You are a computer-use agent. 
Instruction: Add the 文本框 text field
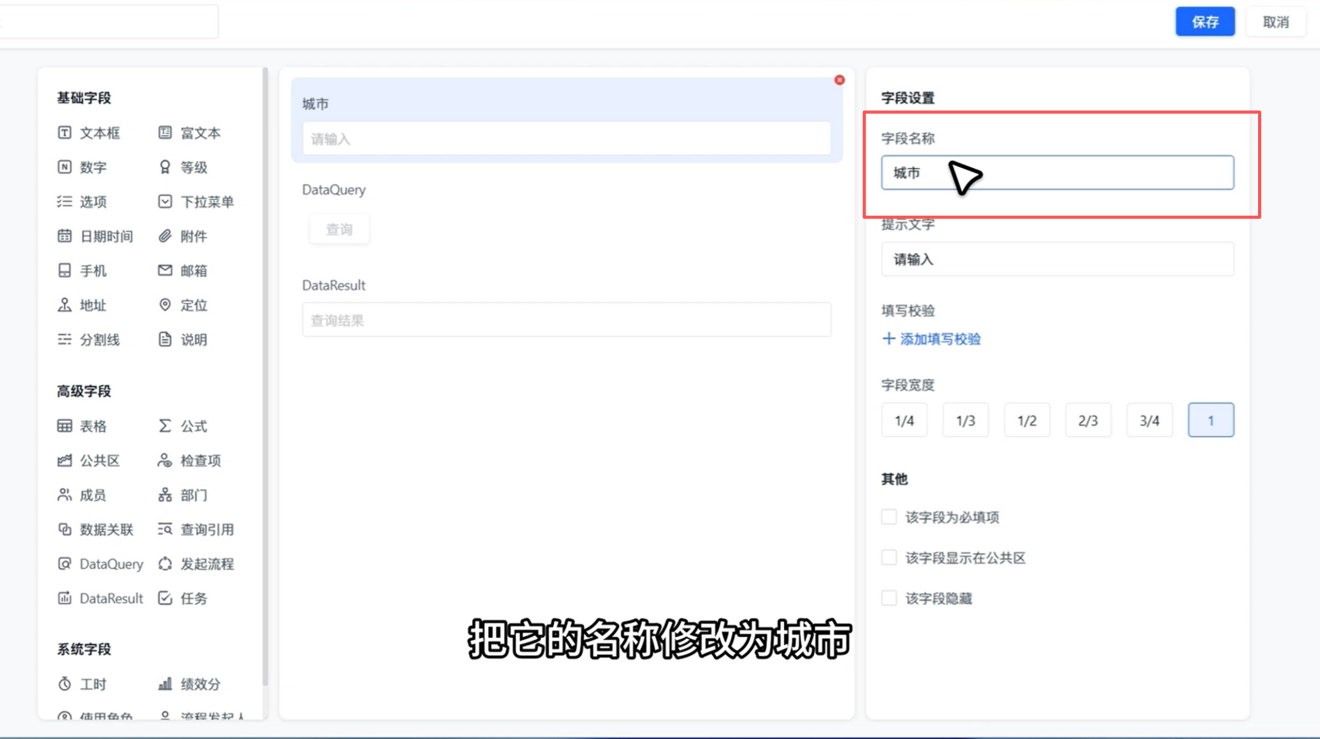pos(89,133)
